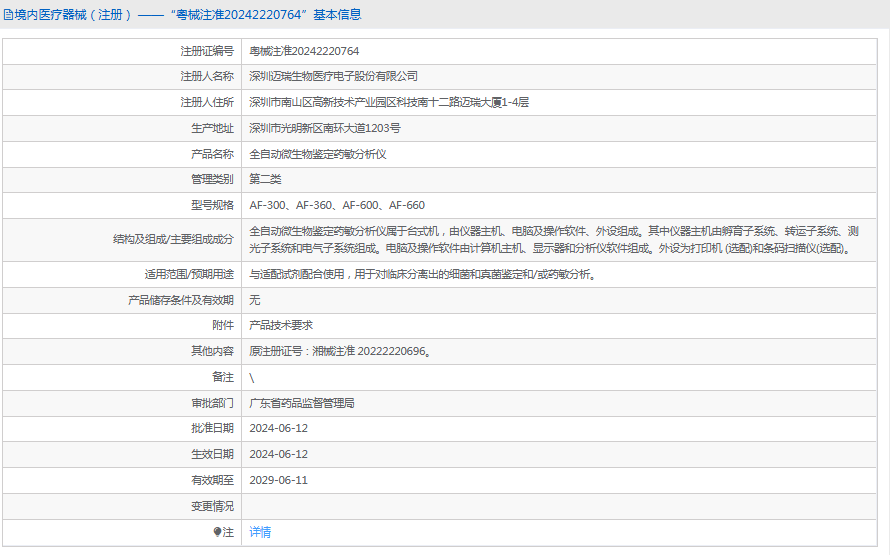Image resolution: width=892 pixels, height=555 pixels.
Task: Click the 注册人住所 label
Action: pos(207,102)
